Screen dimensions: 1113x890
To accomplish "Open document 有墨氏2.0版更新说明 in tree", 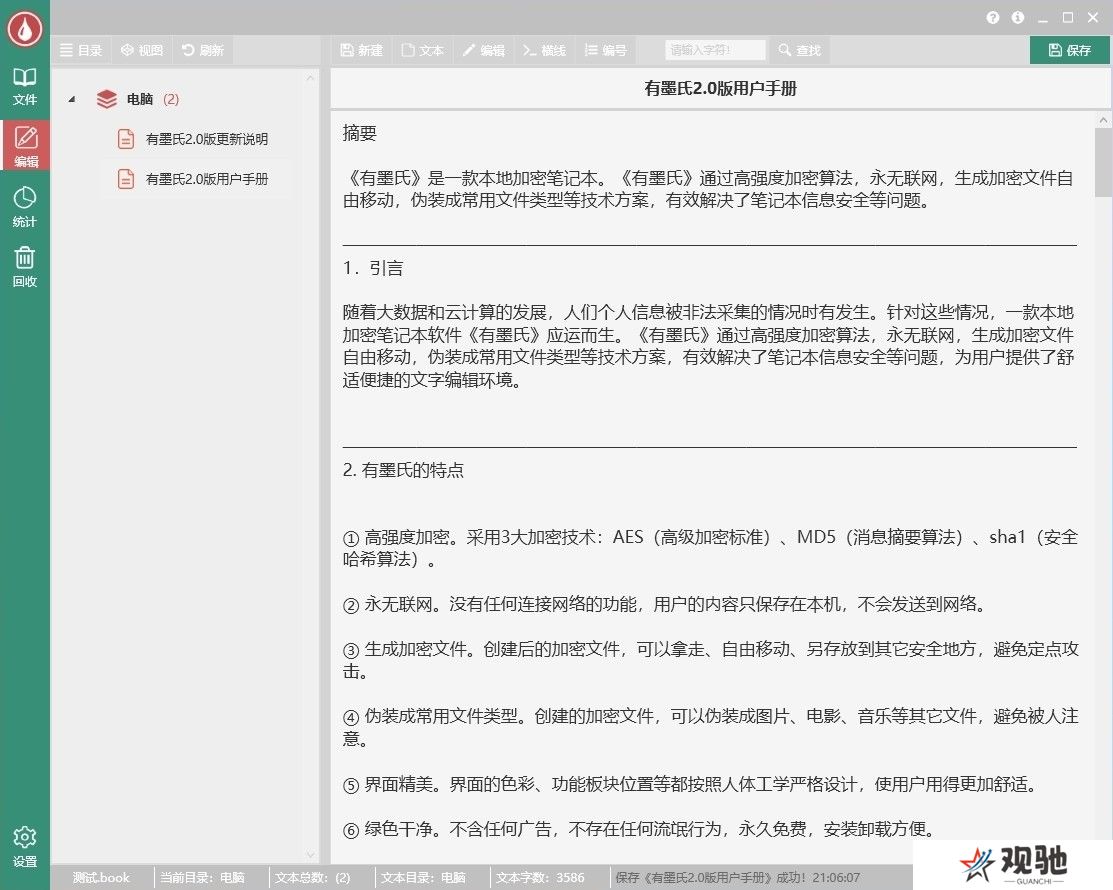I will pyautogui.click(x=207, y=139).
